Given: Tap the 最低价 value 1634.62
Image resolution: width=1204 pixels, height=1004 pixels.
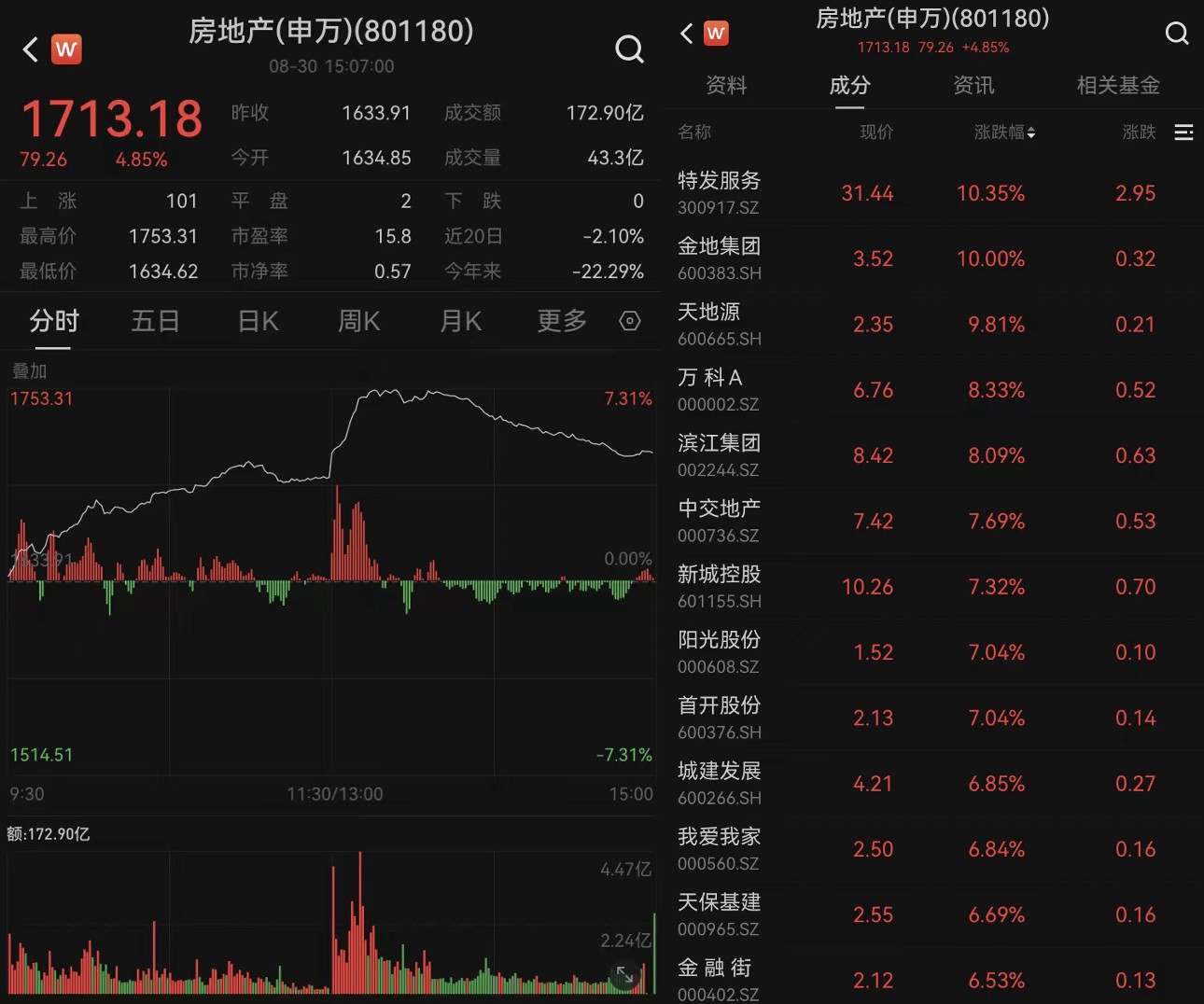Looking at the screenshot, I should pos(163,272).
